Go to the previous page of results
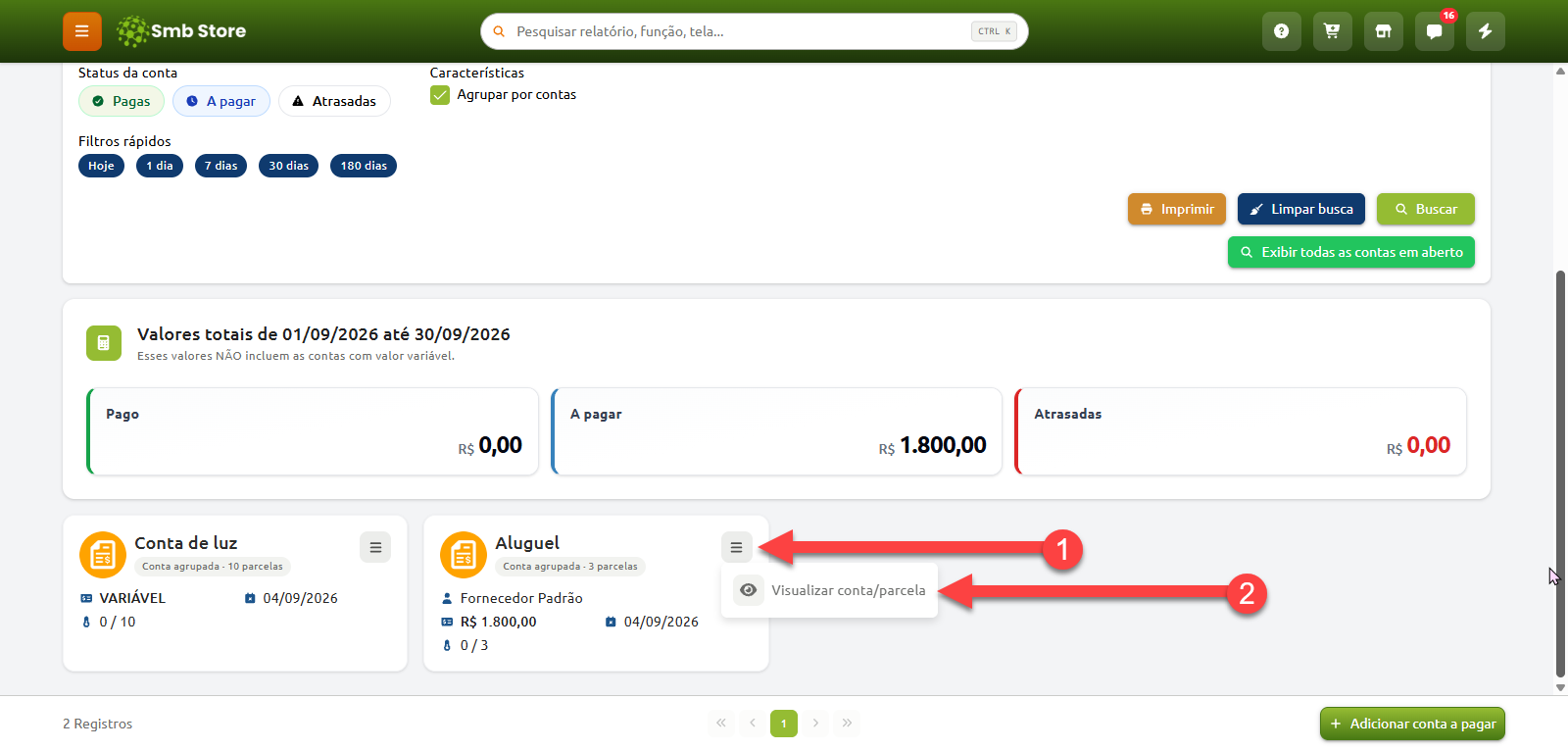Screen dimensions: 1568x750 (x=753, y=724)
